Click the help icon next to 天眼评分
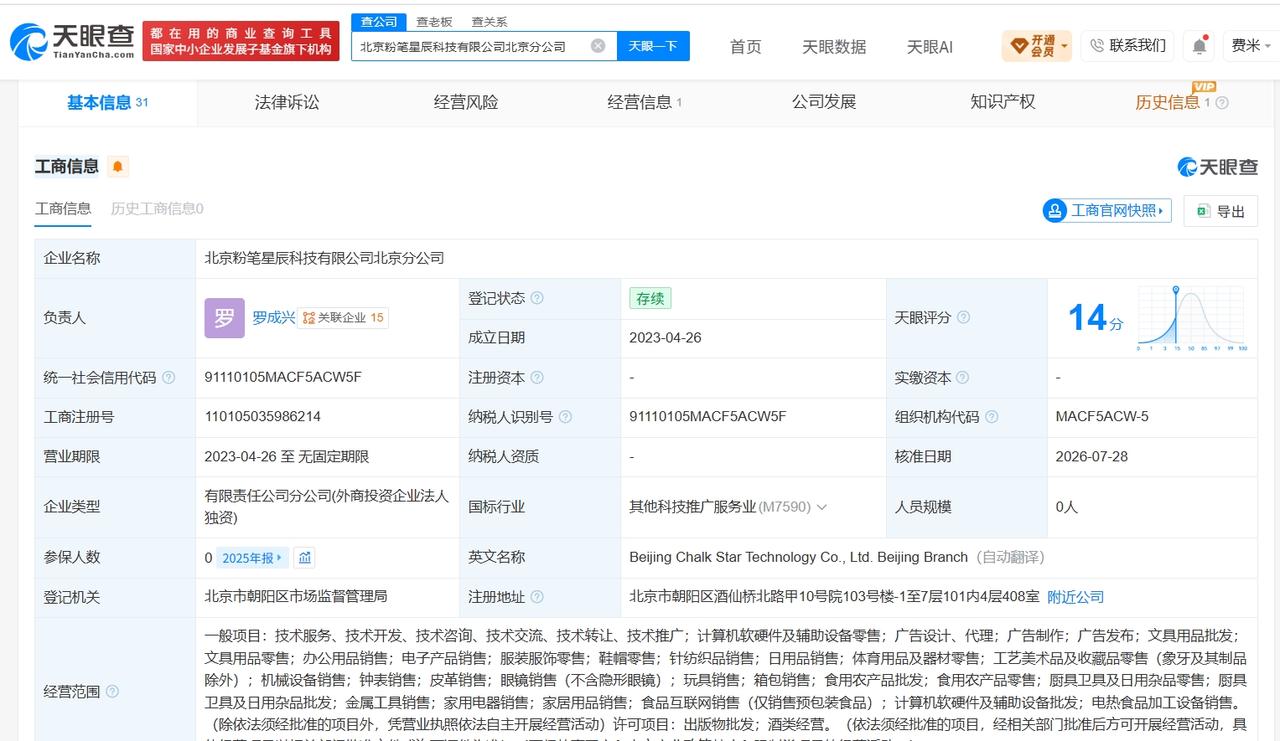 [963, 317]
